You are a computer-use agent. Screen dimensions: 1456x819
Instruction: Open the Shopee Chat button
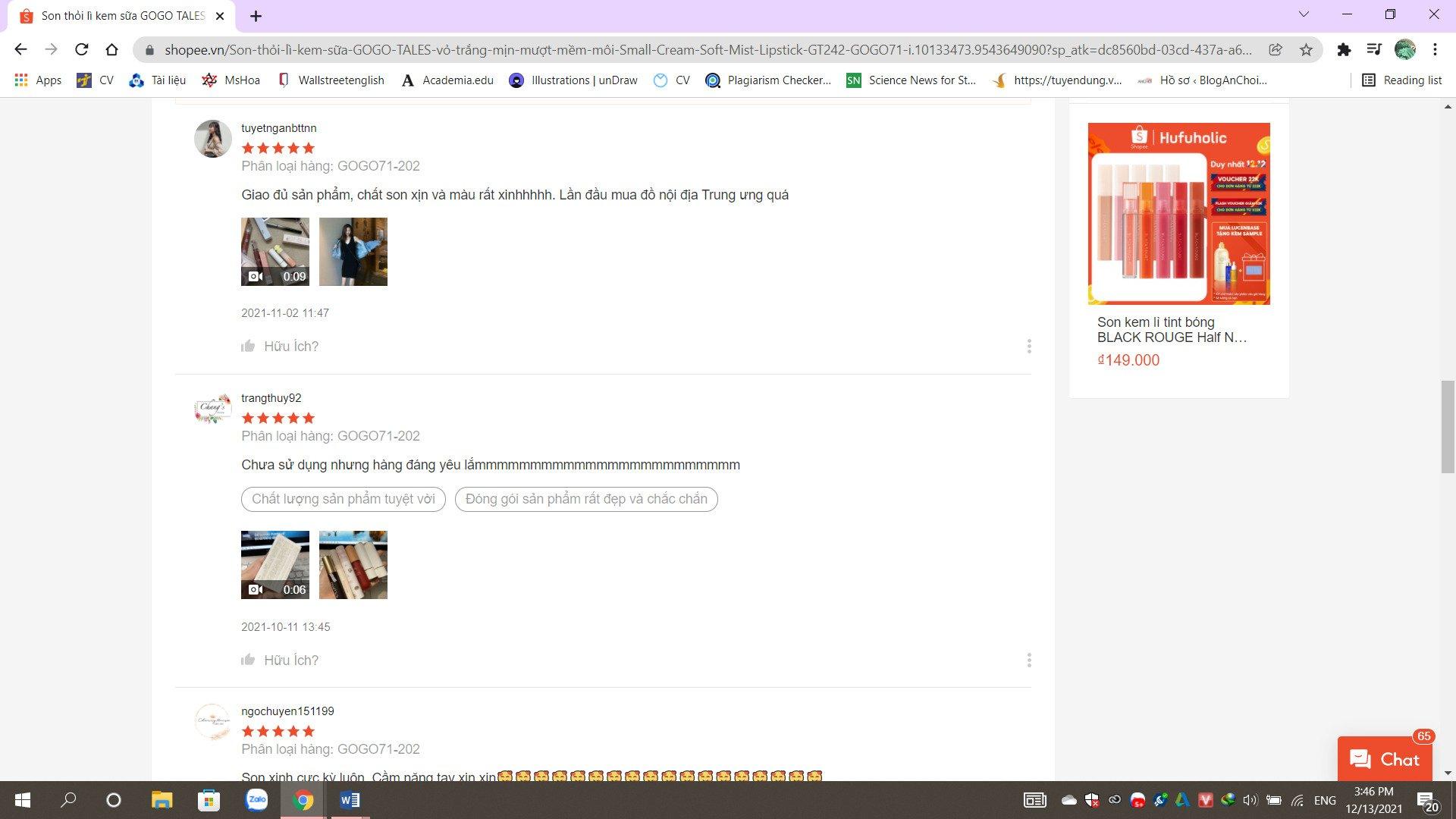pos(1384,759)
